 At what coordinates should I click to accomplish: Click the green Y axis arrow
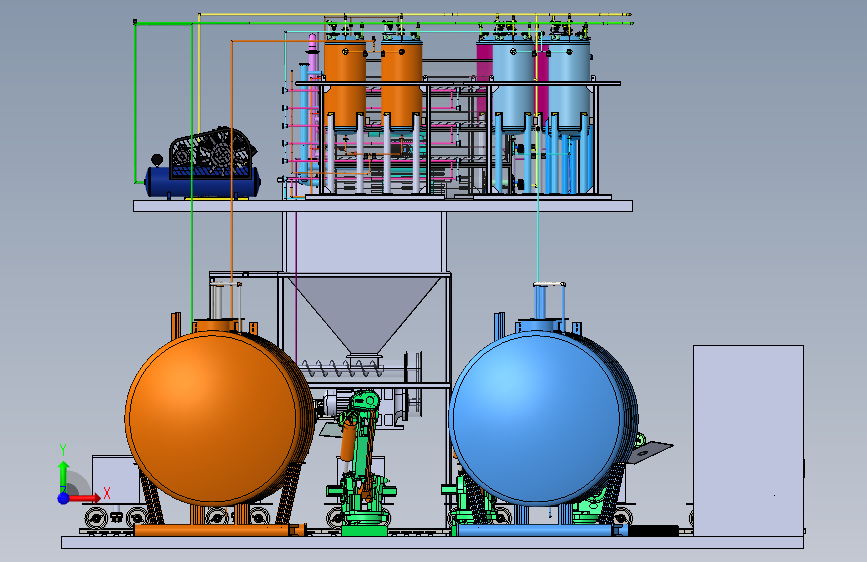click(x=63, y=476)
